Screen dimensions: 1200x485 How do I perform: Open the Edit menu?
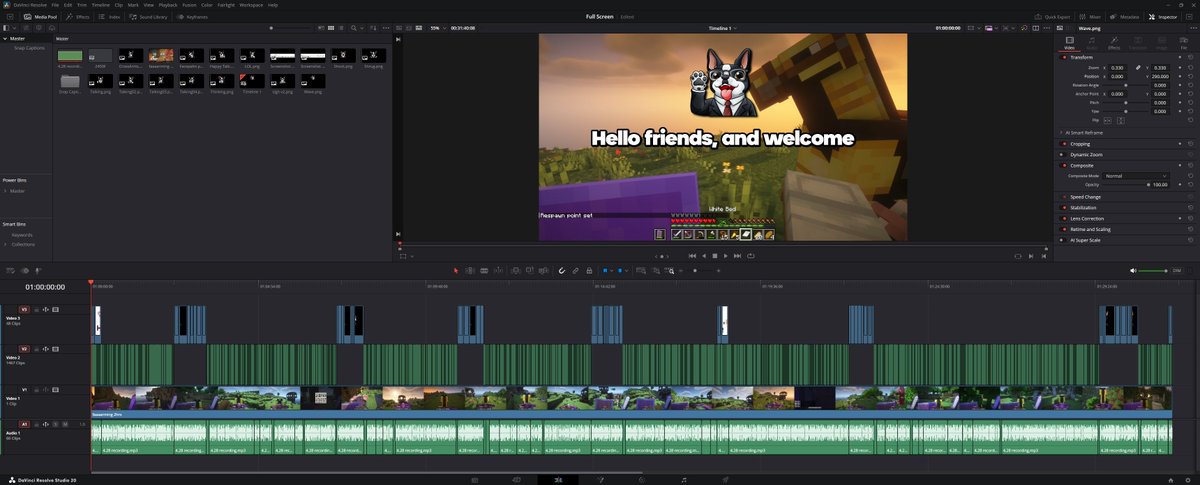click(x=68, y=5)
